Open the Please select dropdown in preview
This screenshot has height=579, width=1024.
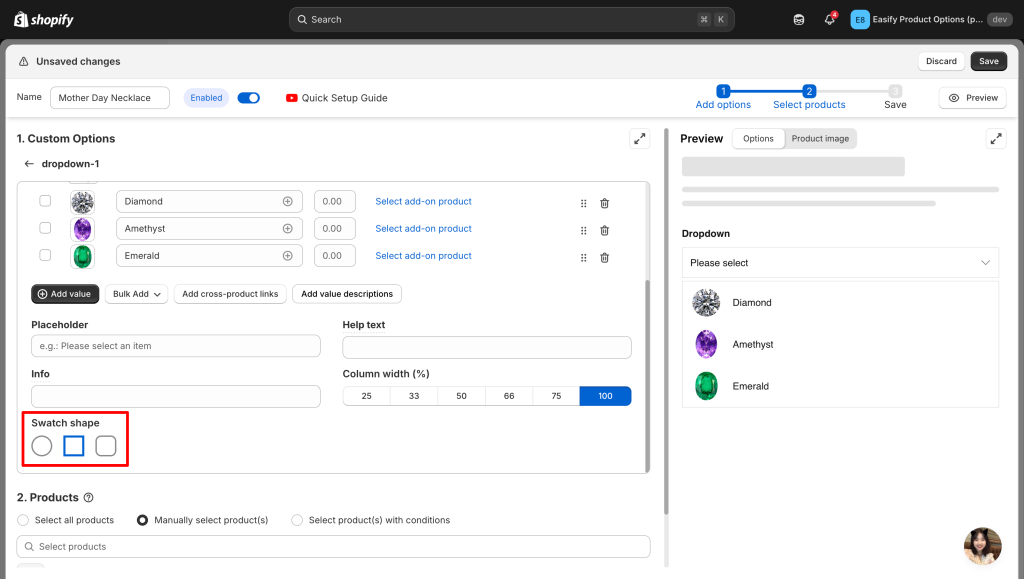point(840,263)
